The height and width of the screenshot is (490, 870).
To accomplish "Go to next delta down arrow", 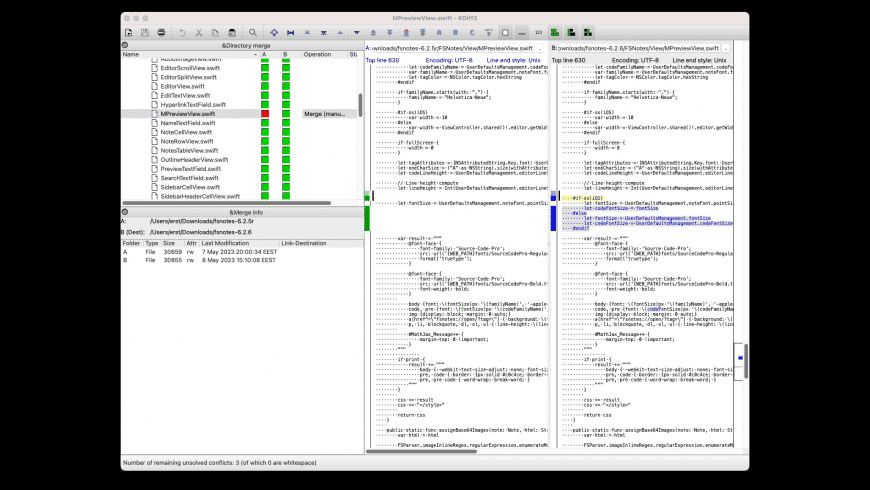I will (x=357, y=33).
